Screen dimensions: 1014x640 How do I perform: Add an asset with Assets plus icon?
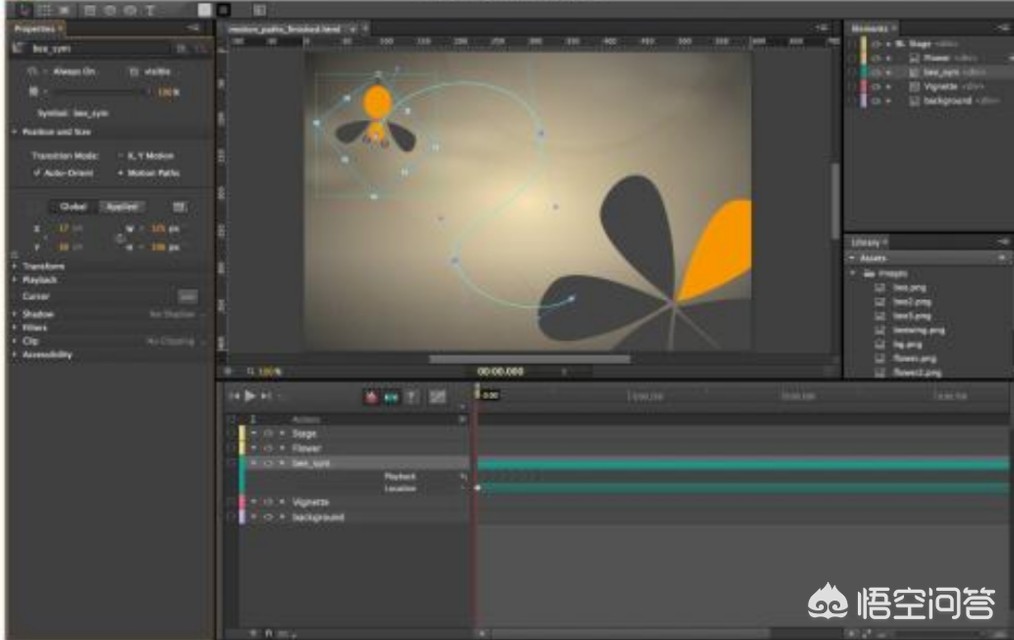tap(1002, 258)
